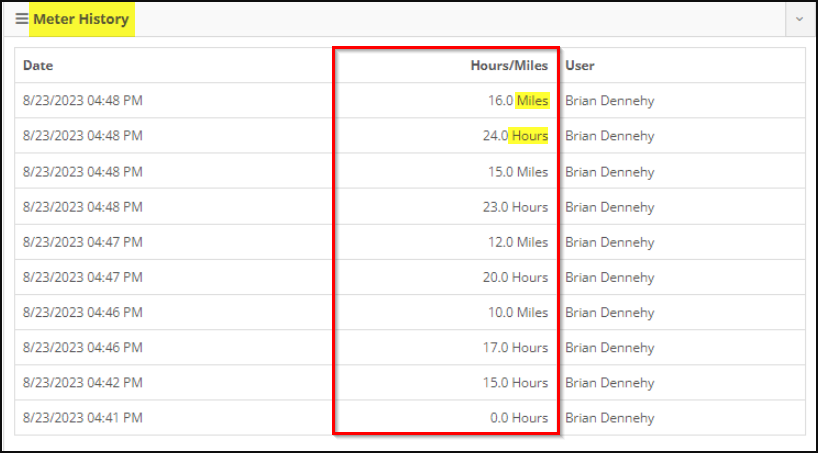
Task: Sort by the Date column header
Action: pyautogui.click(x=38, y=66)
